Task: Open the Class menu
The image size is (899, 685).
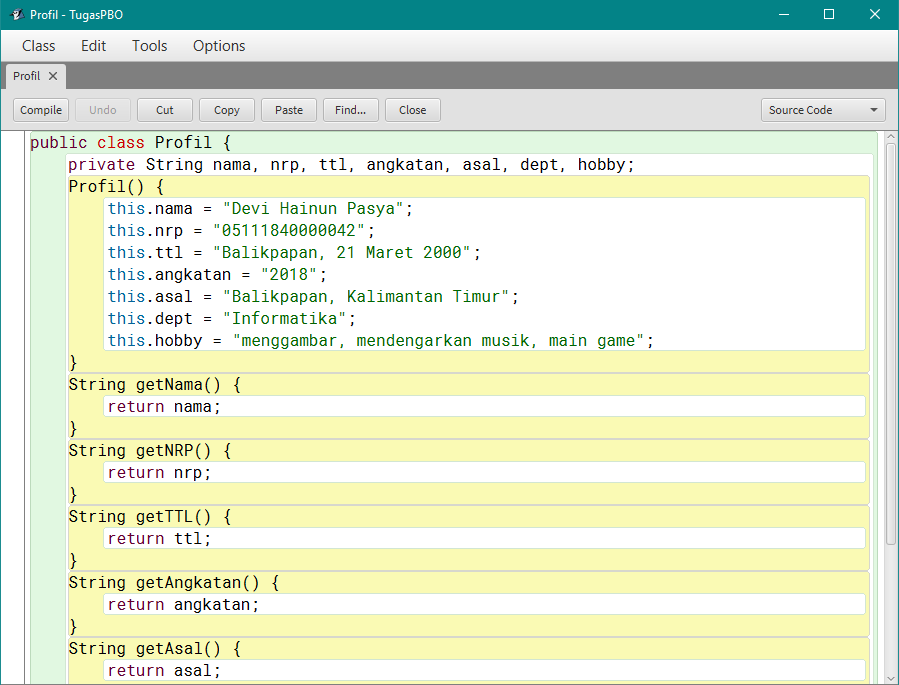Action: click(38, 46)
